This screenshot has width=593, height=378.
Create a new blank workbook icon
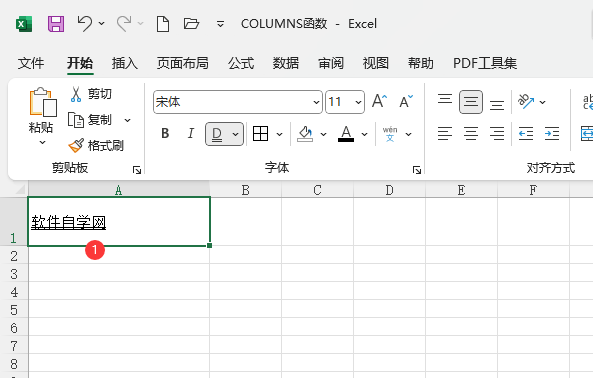pyautogui.click(x=163, y=24)
